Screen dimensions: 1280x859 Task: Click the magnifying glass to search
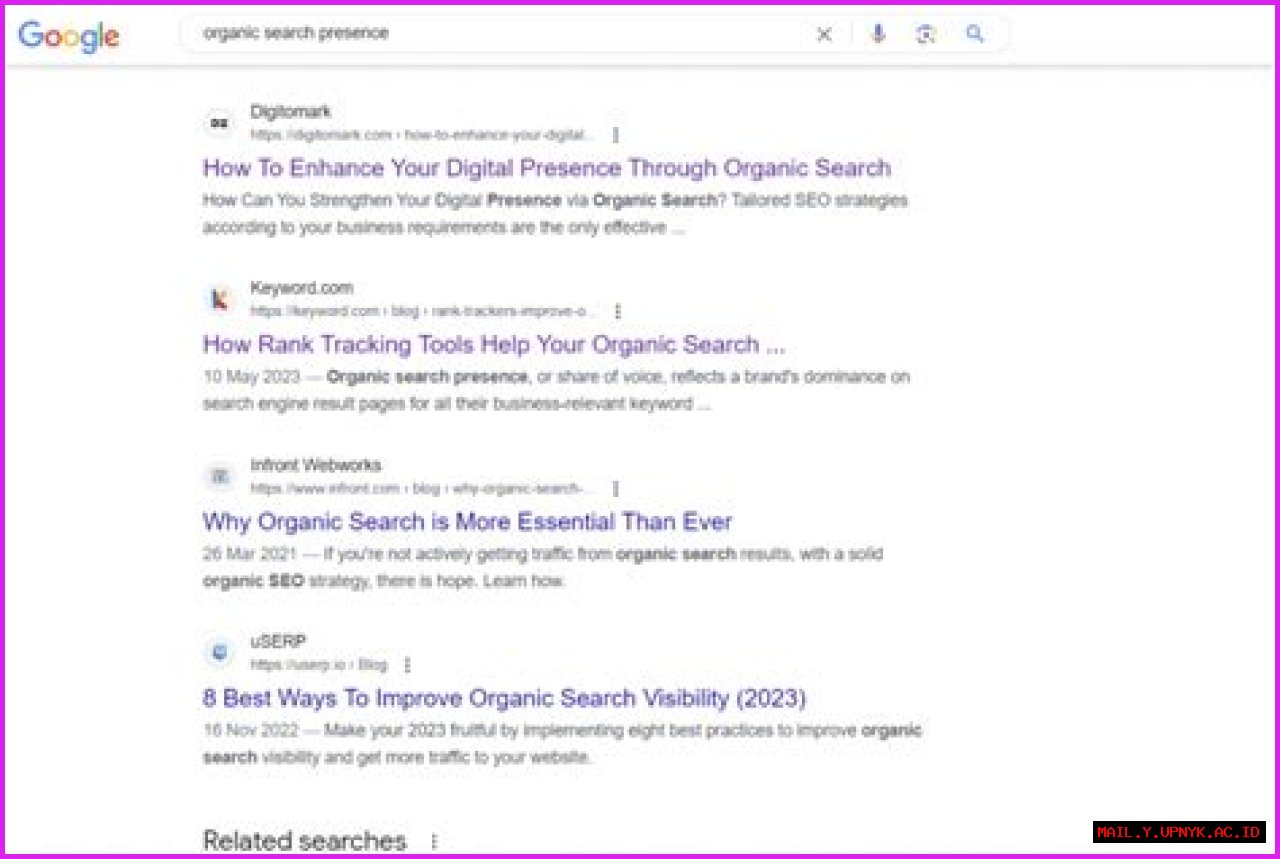[974, 34]
